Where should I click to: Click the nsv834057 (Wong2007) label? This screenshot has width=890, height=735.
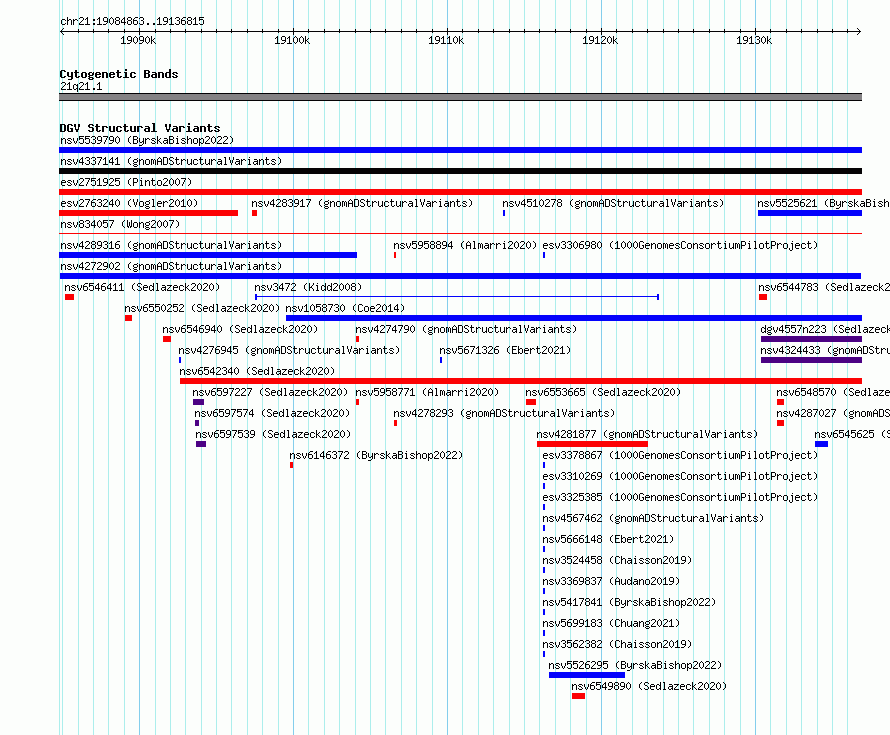pos(120,224)
